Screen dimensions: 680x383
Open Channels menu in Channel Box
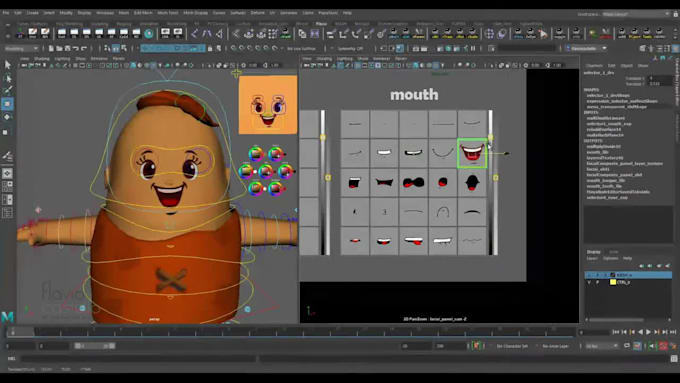click(x=594, y=65)
